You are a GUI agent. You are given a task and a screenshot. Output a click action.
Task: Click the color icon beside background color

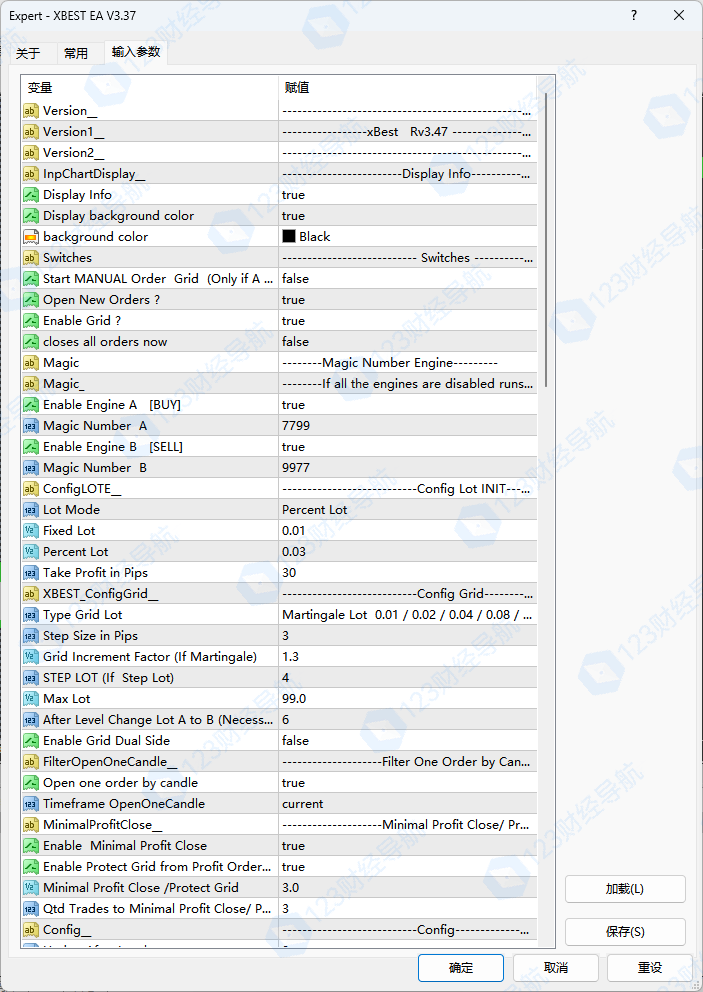point(30,237)
